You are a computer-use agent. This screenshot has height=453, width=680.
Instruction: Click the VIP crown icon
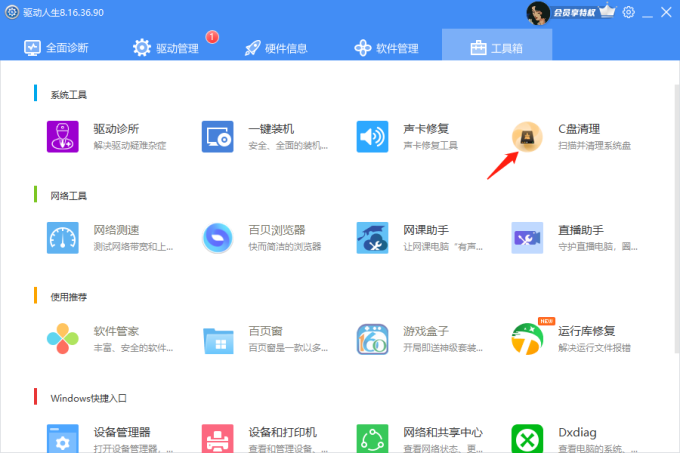(607, 11)
